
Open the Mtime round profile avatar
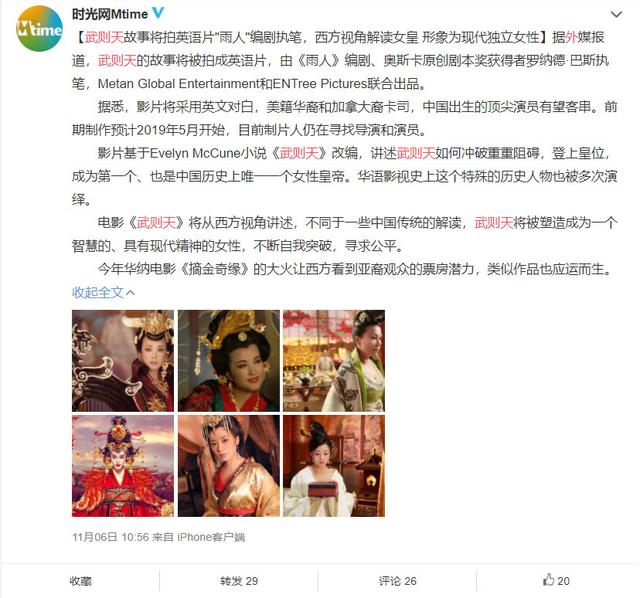39,28
